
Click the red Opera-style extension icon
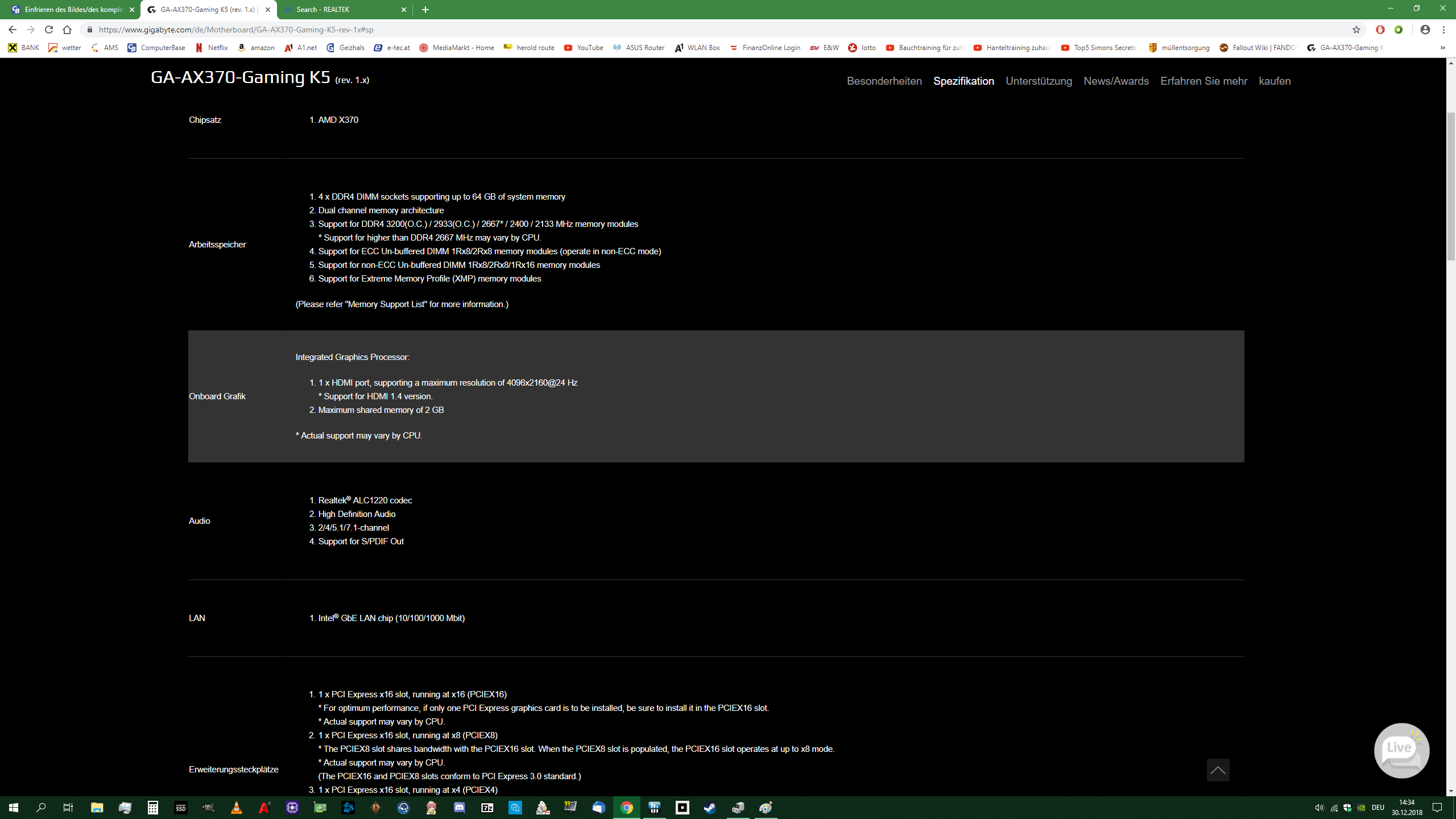coord(1380,30)
